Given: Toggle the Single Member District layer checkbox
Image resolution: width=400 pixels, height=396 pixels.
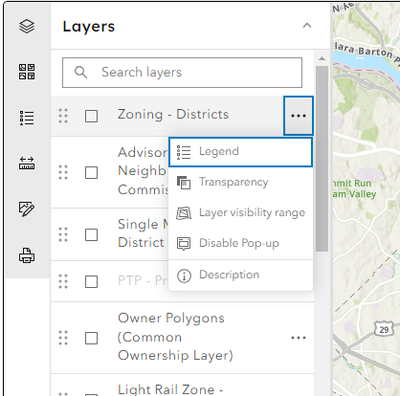Looking at the screenshot, I should (91, 235).
